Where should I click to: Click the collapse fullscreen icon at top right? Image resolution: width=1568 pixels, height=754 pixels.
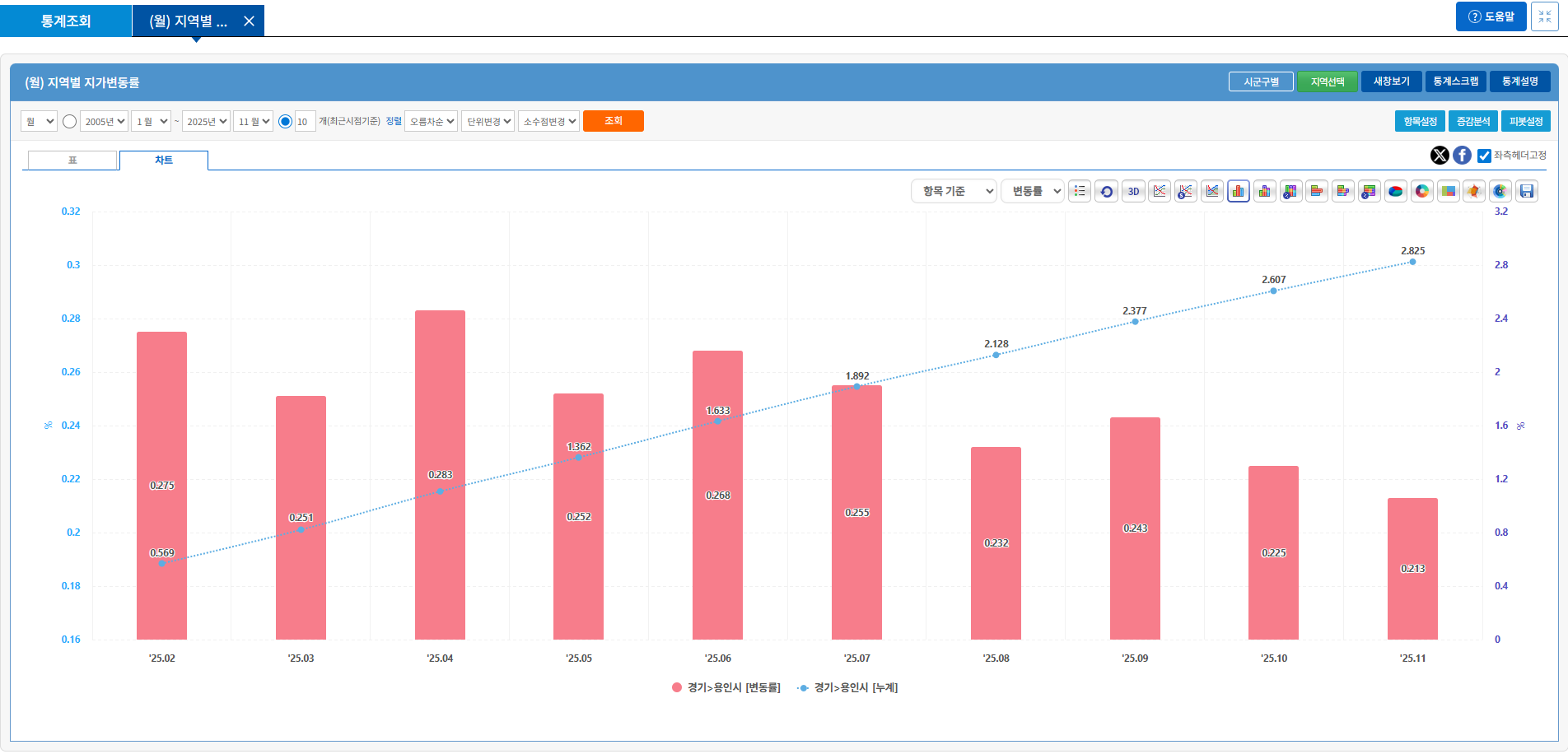pyautogui.click(x=1544, y=16)
